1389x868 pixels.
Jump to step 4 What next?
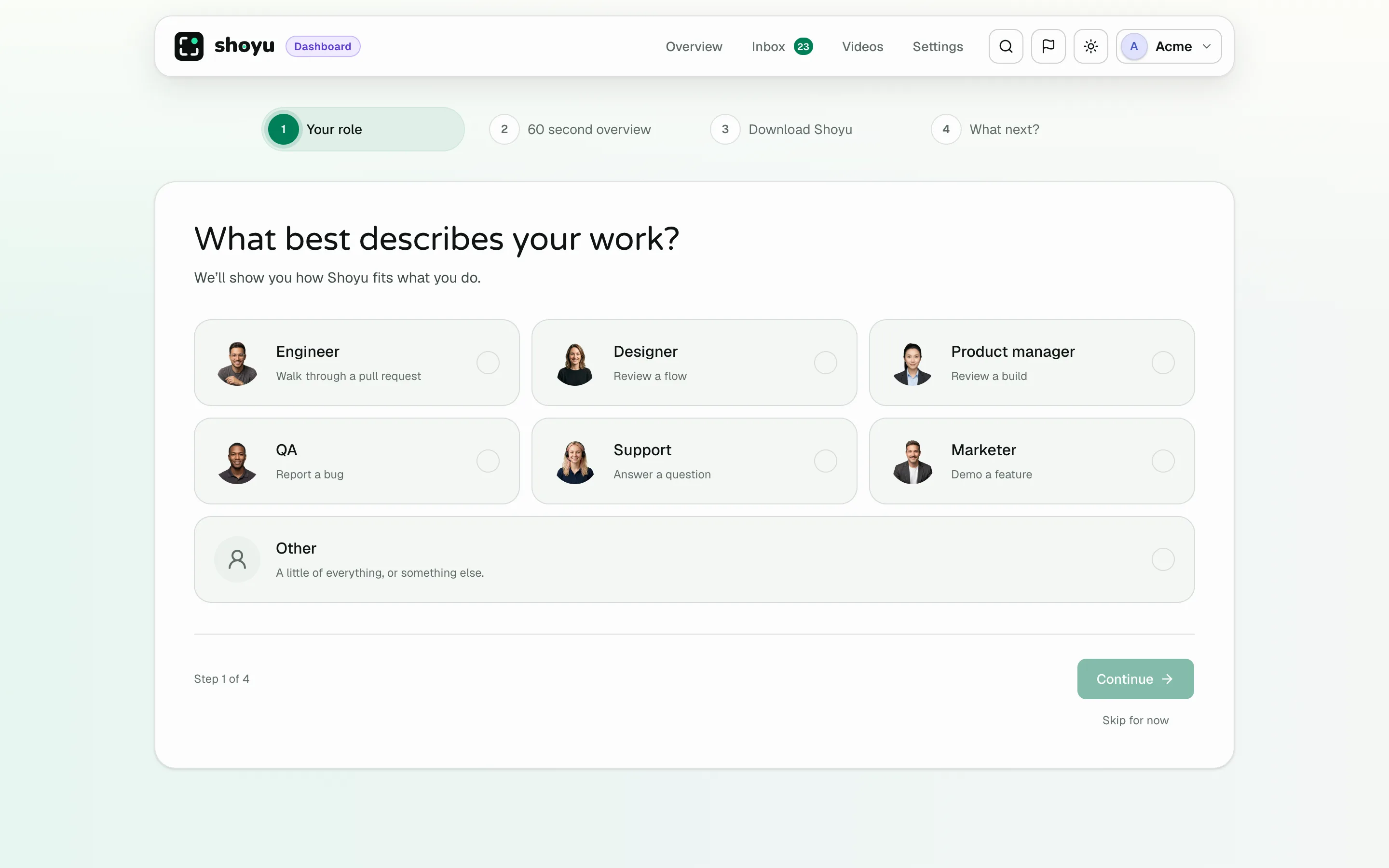985,129
